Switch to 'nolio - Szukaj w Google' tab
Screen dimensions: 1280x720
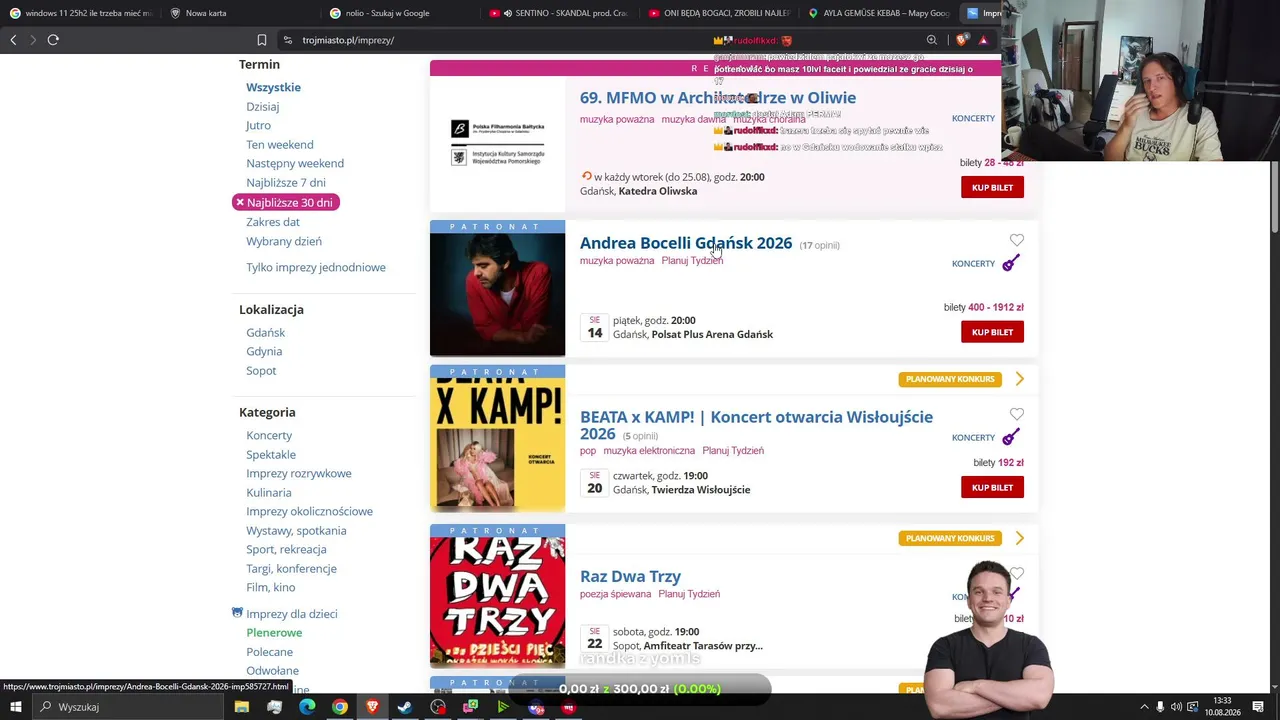[400, 13]
